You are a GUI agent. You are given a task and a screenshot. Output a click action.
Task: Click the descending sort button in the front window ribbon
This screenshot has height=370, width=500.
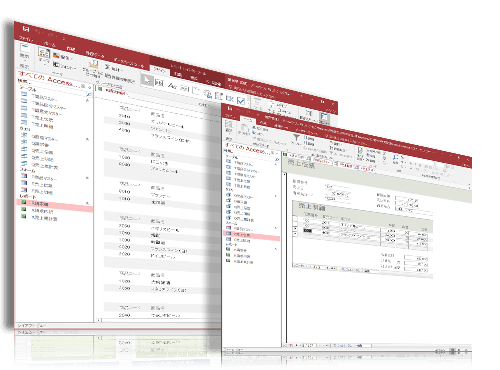click(x=309, y=143)
